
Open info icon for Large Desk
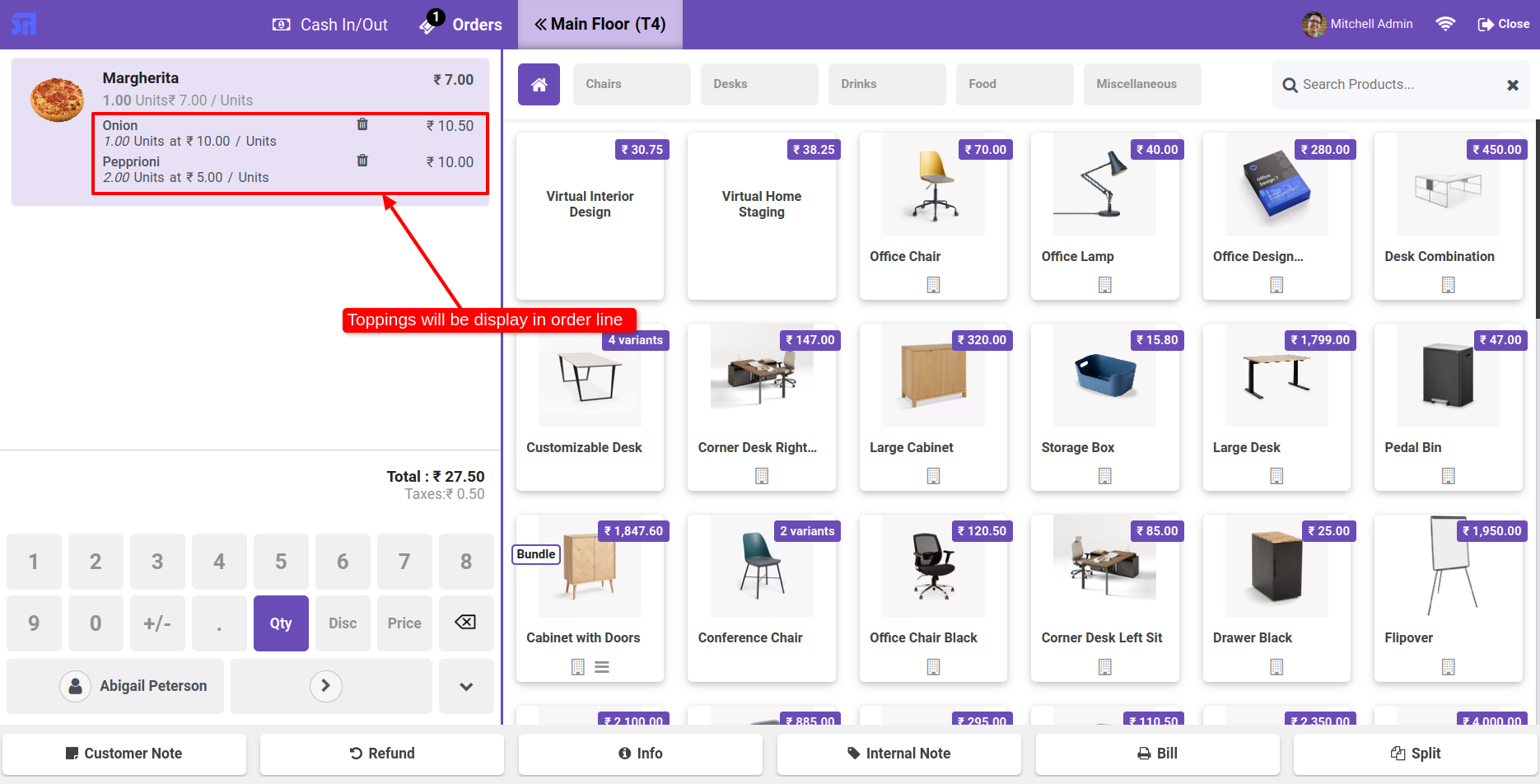(1276, 476)
